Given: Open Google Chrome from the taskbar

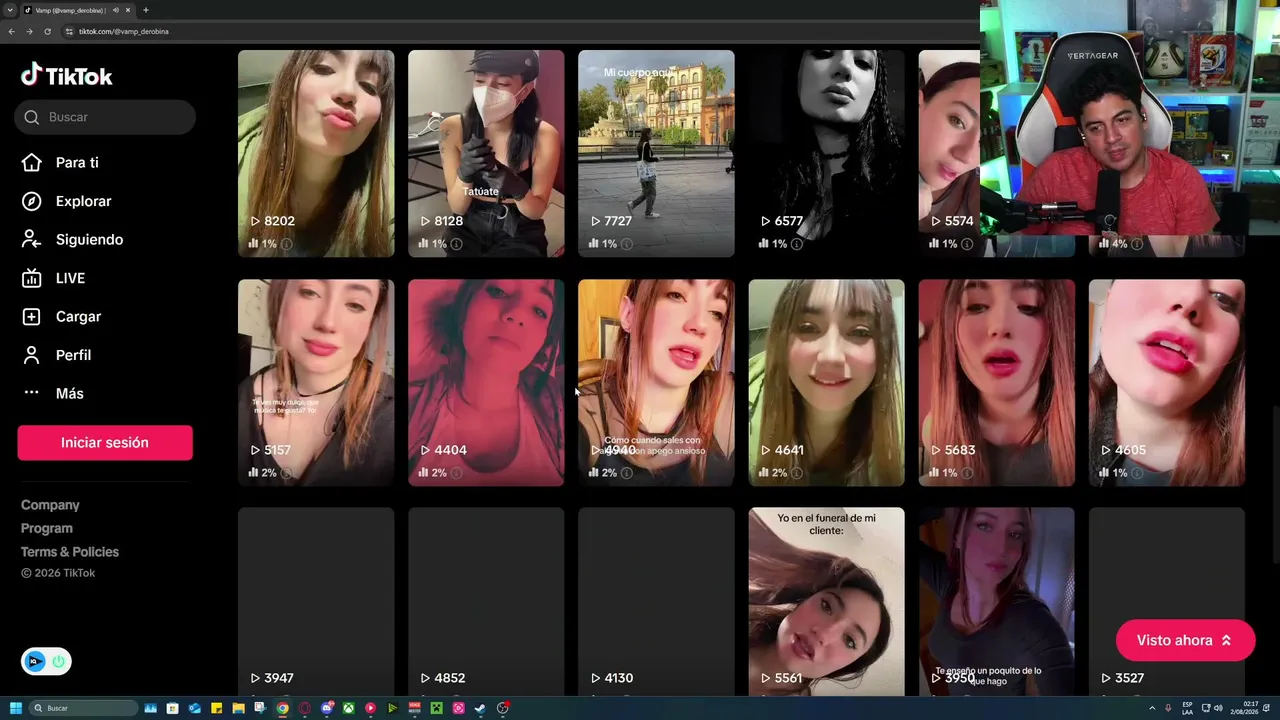Looking at the screenshot, I should click(283, 708).
